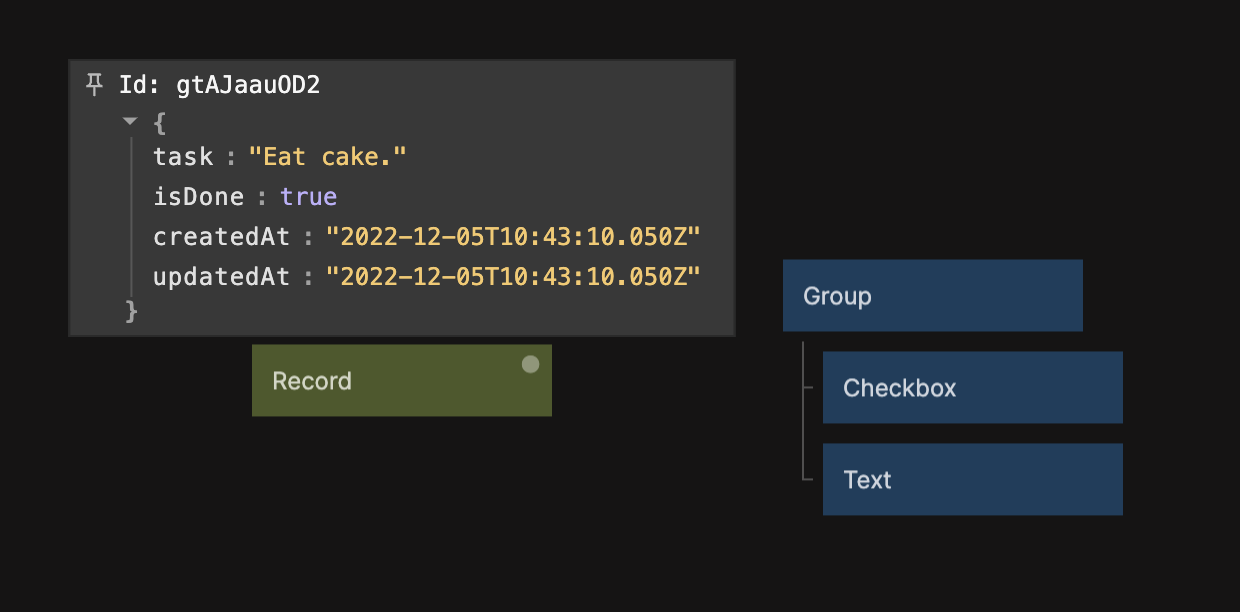
Task: Select the Group node
Action: point(932,296)
